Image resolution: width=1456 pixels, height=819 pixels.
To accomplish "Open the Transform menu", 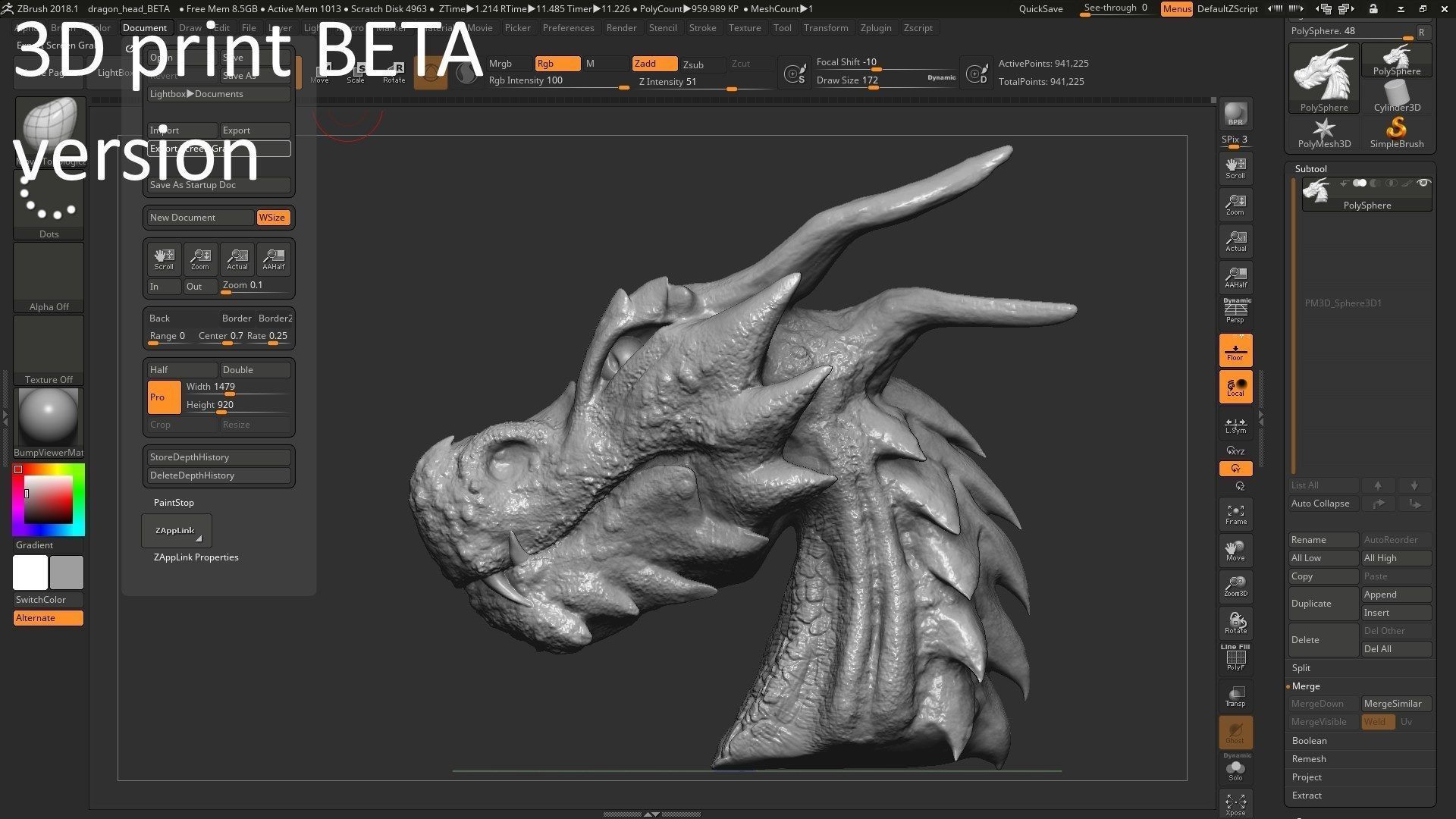I will 826,28.
